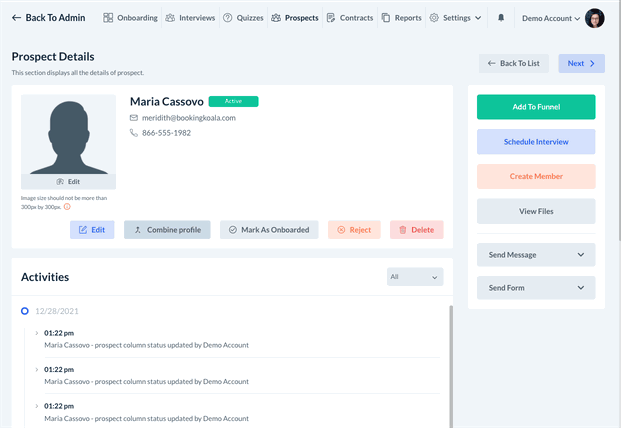Click the Edit bar under profile photo
Image resolution: width=621 pixels, height=428 pixels.
(68, 182)
